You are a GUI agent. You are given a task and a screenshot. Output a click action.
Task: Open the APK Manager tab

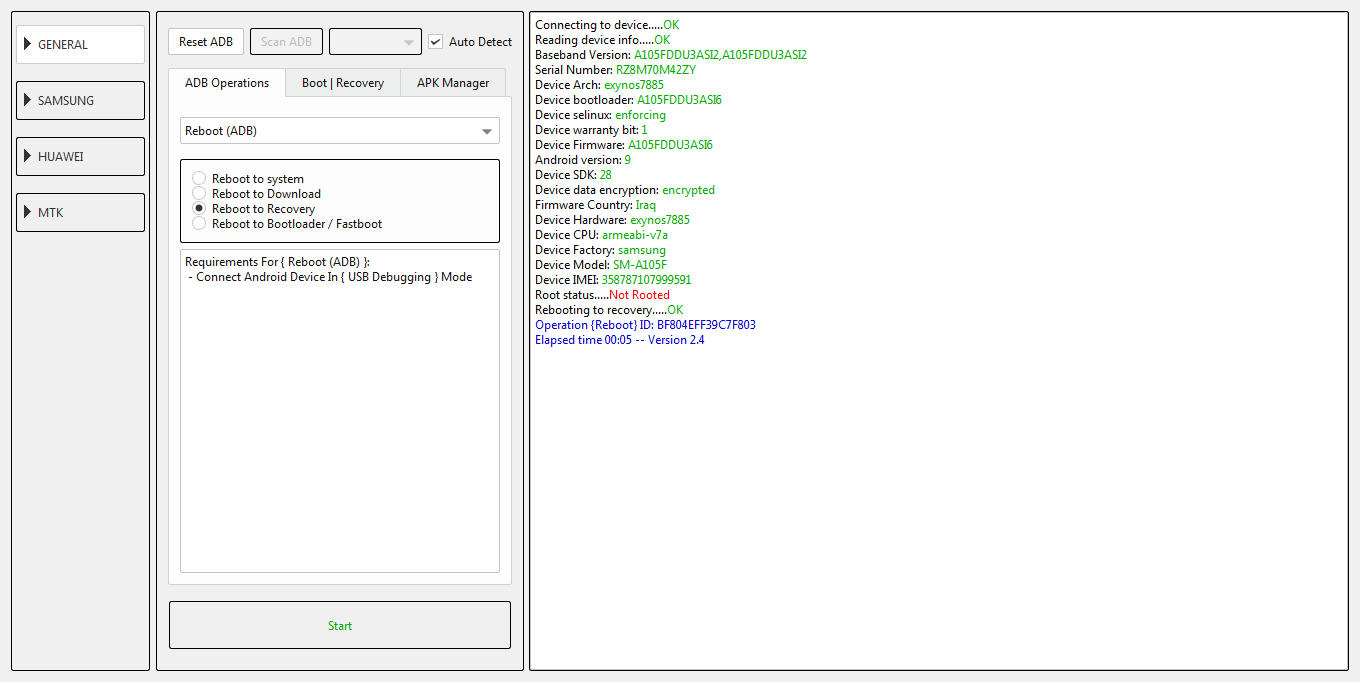[x=453, y=83]
